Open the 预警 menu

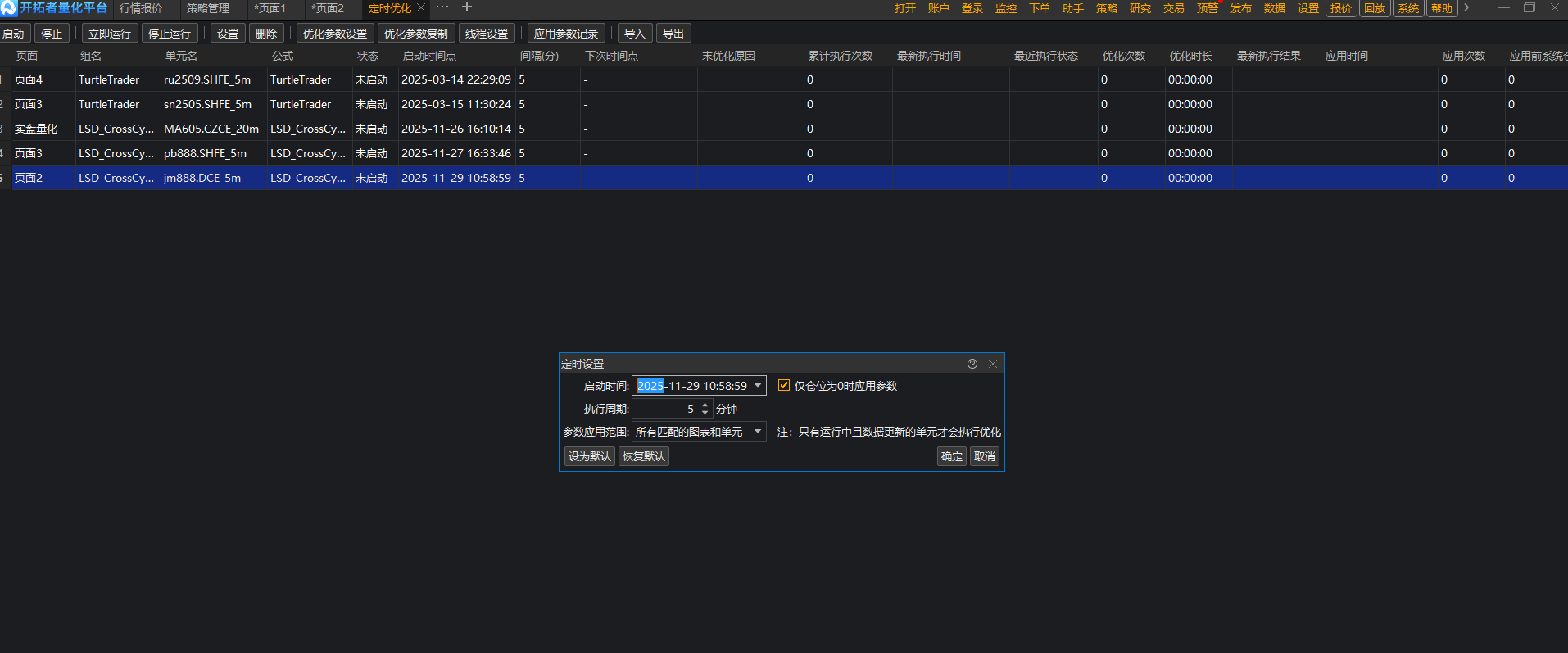click(x=1207, y=8)
